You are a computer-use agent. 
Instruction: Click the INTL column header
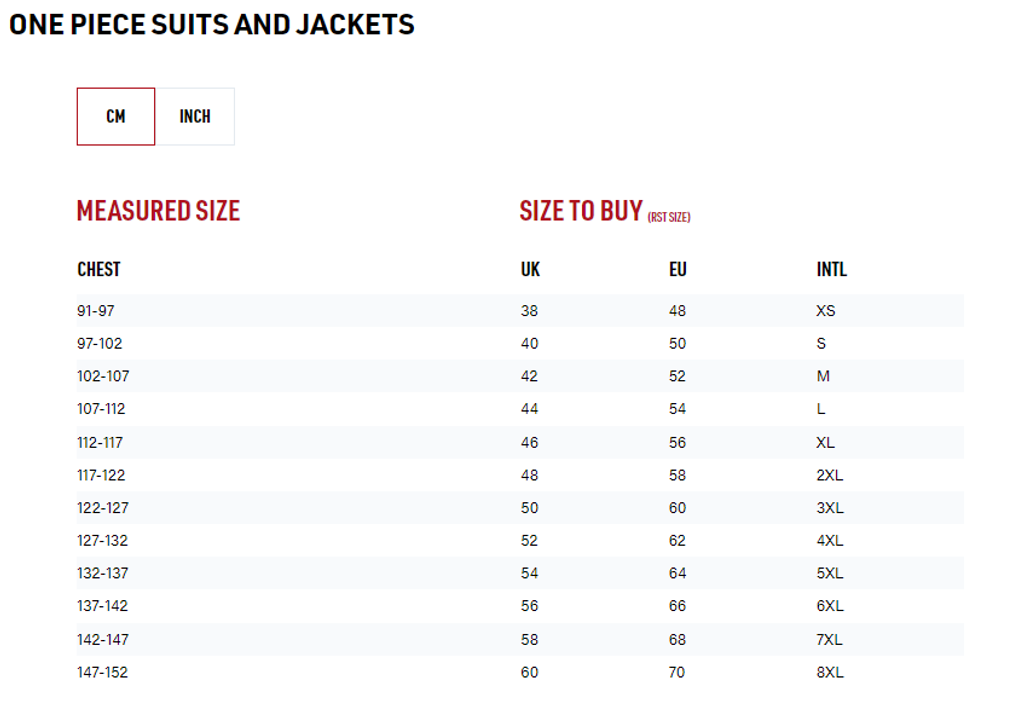click(831, 269)
